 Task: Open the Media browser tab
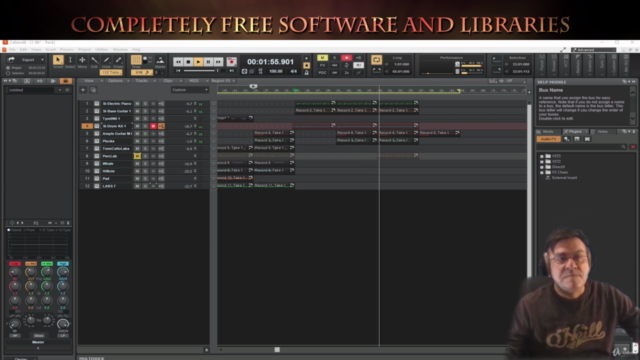pyautogui.click(x=548, y=131)
